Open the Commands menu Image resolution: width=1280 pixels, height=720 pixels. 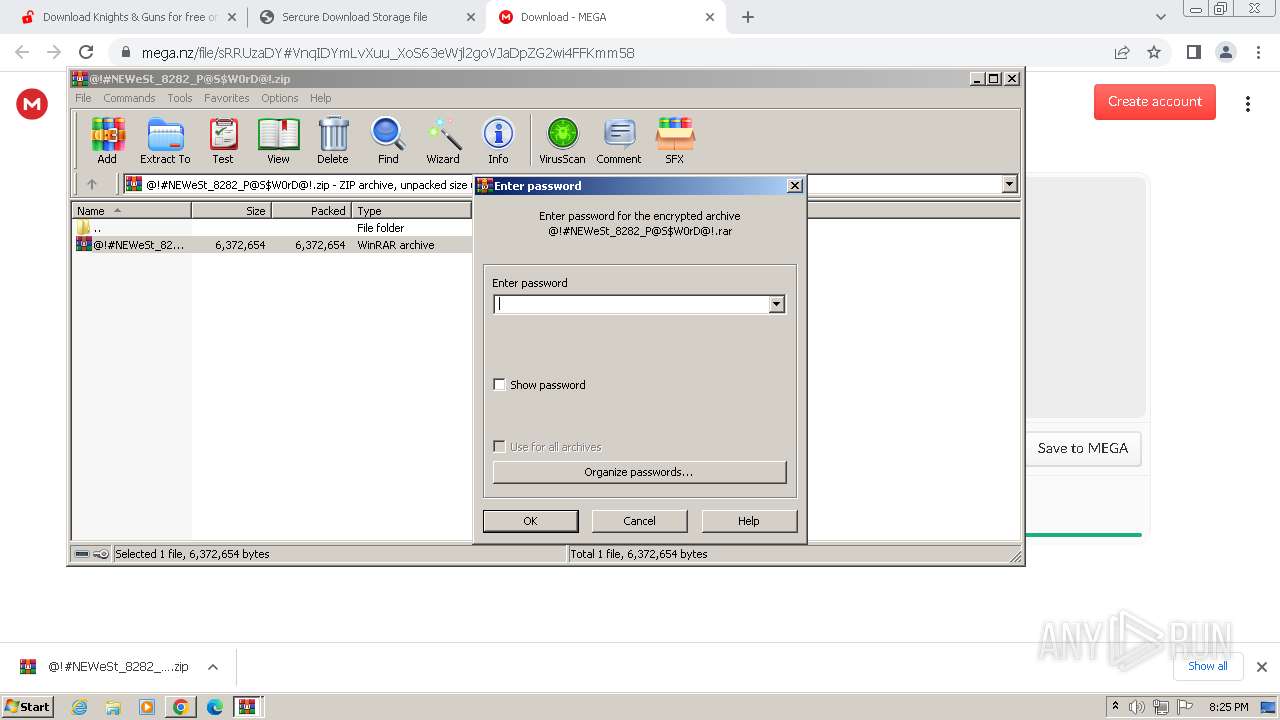[129, 98]
